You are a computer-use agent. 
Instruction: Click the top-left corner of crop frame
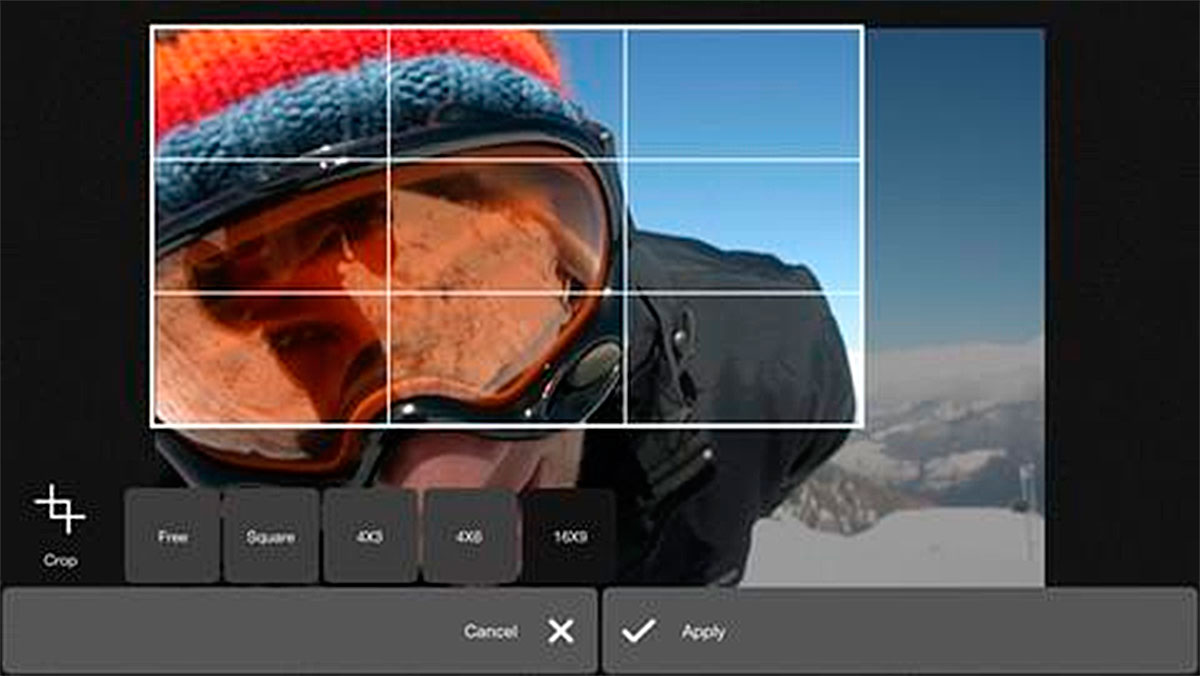click(x=152, y=27)
